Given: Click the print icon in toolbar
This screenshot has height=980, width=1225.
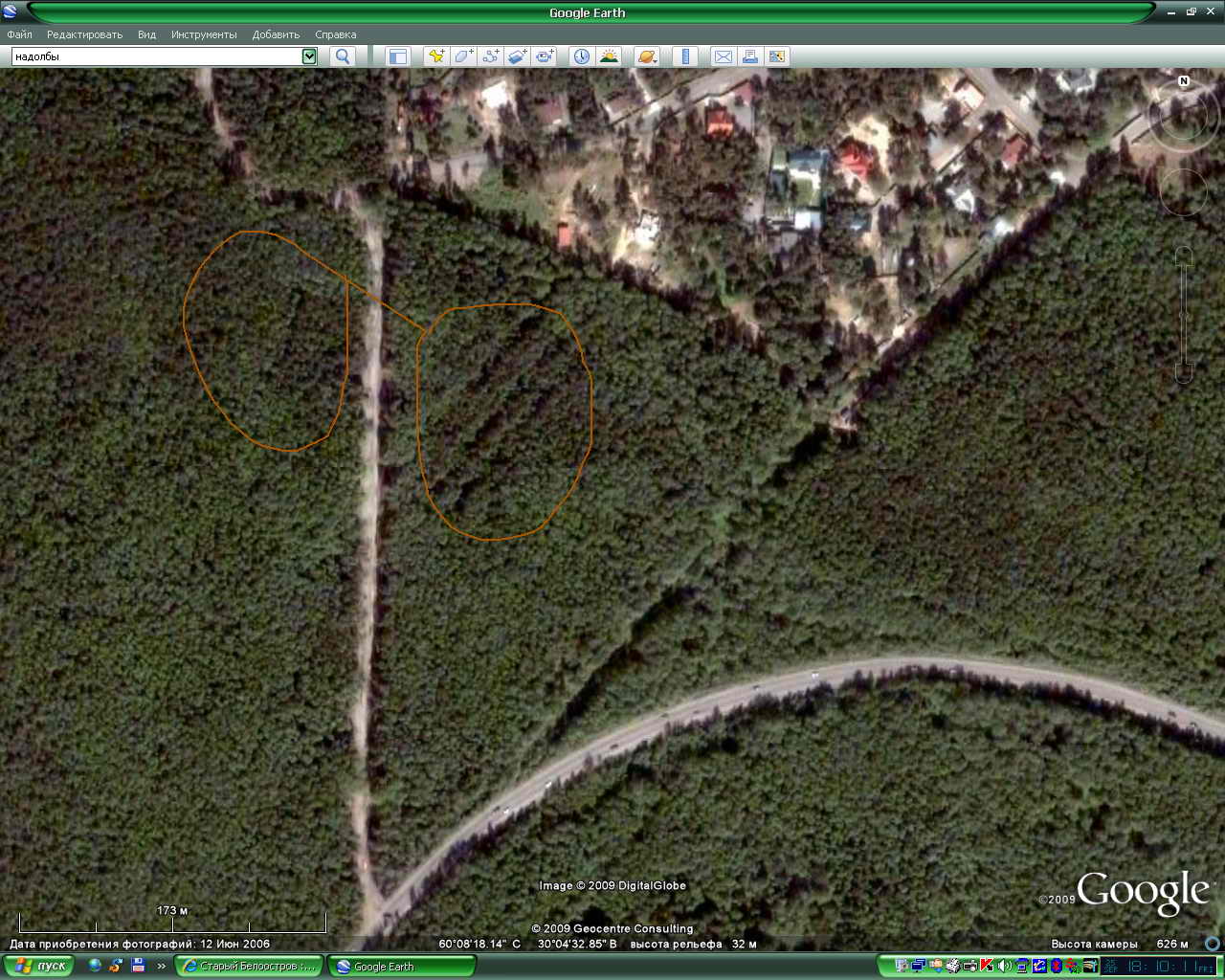Looking at the screenshot, I should click(750, 56).
